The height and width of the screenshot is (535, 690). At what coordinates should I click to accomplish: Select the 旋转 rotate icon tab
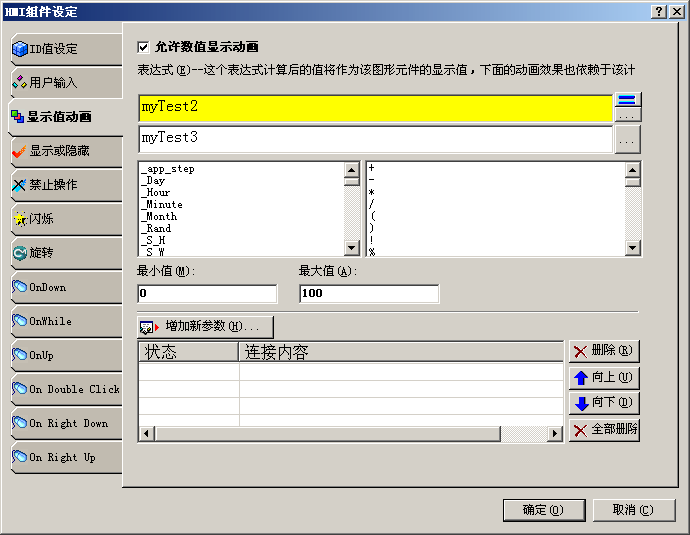click(19, 253)
